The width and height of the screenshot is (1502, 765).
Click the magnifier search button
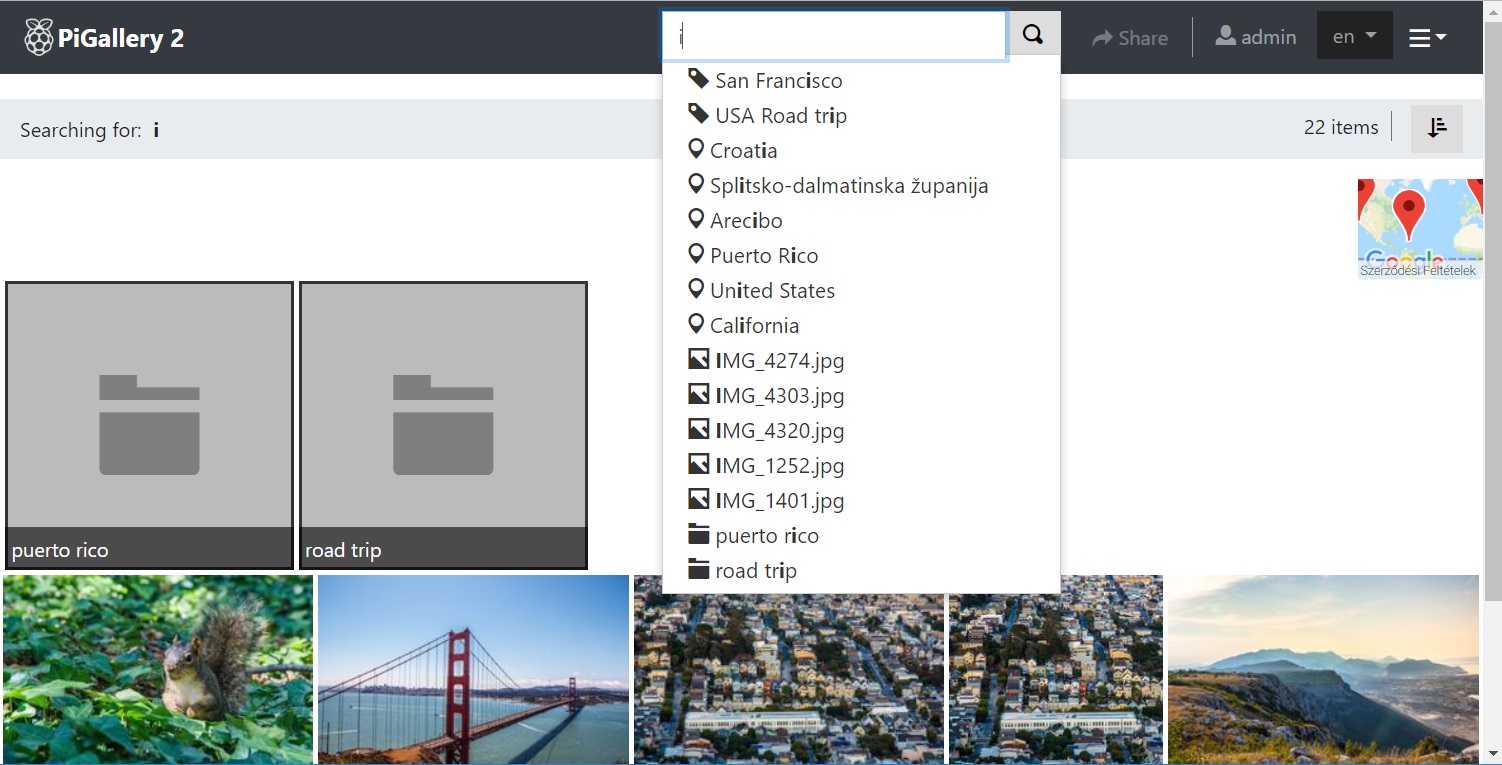(x=1034, y=36)
